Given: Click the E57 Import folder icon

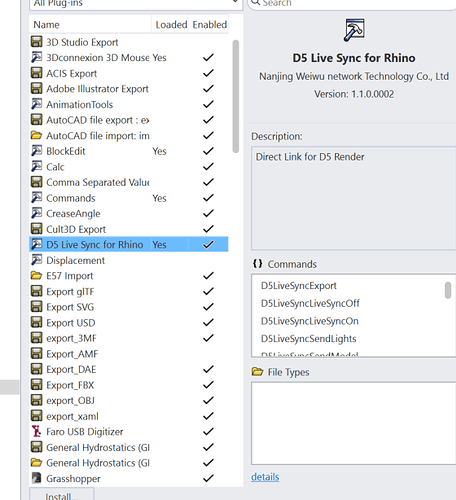Looking at the screenshot, I should [37, 276].
